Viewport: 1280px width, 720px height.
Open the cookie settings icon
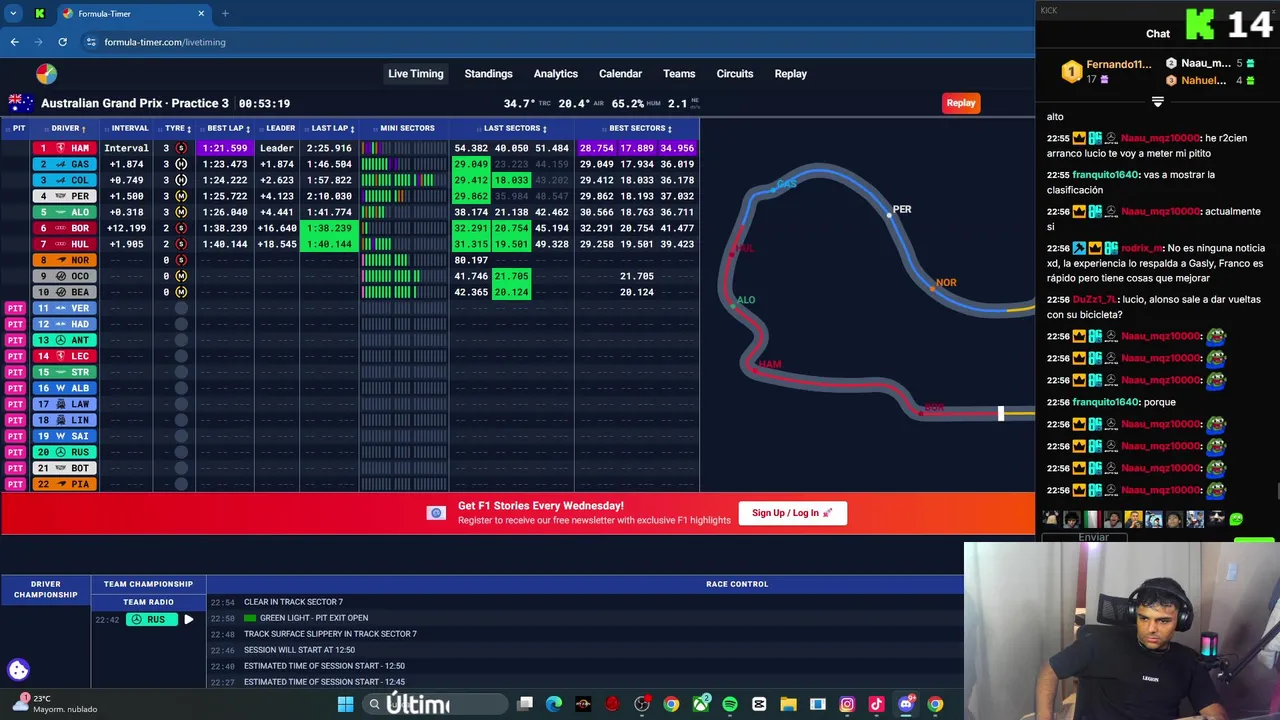18,670
